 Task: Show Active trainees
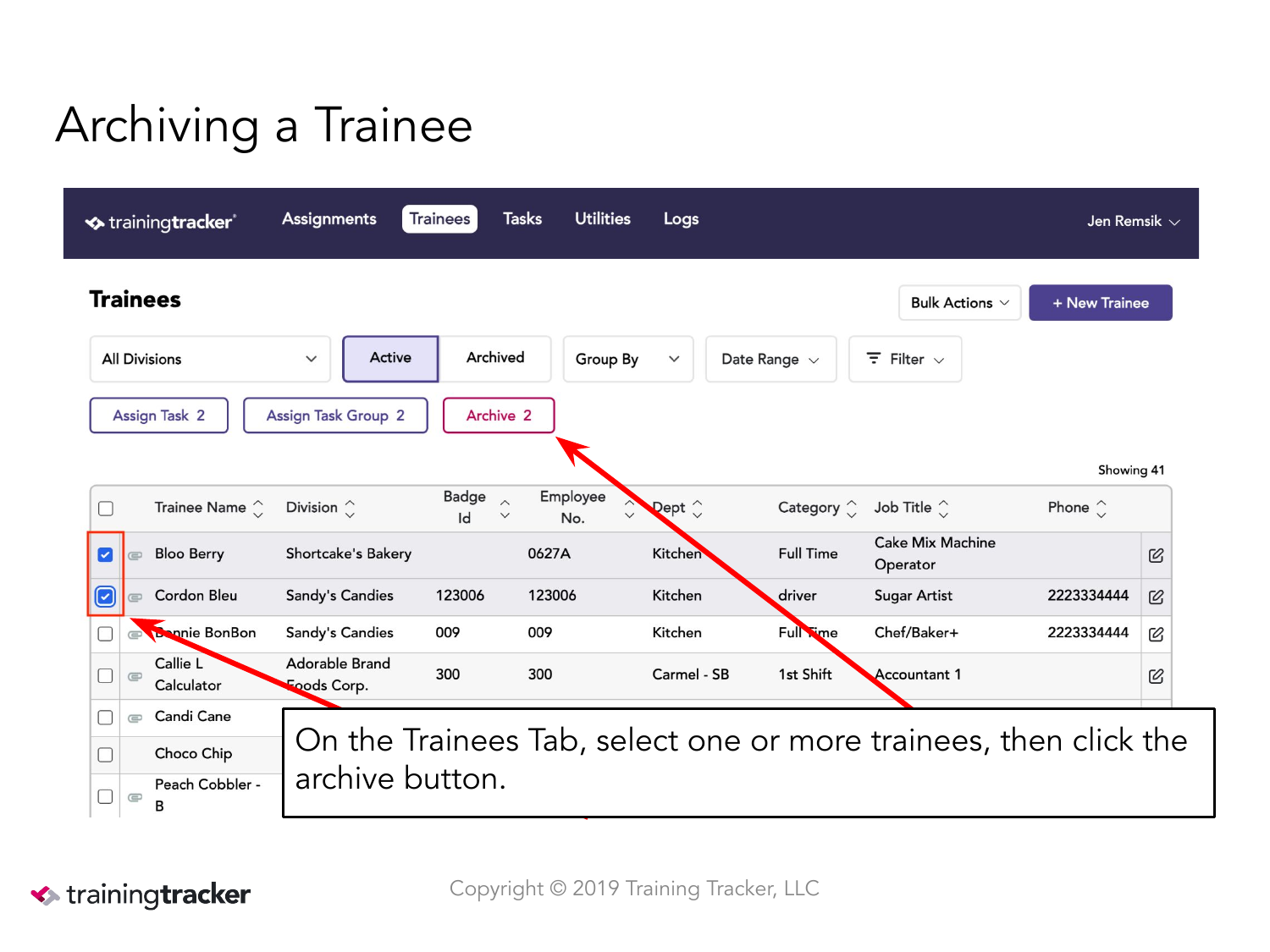[x=390, y=359]
